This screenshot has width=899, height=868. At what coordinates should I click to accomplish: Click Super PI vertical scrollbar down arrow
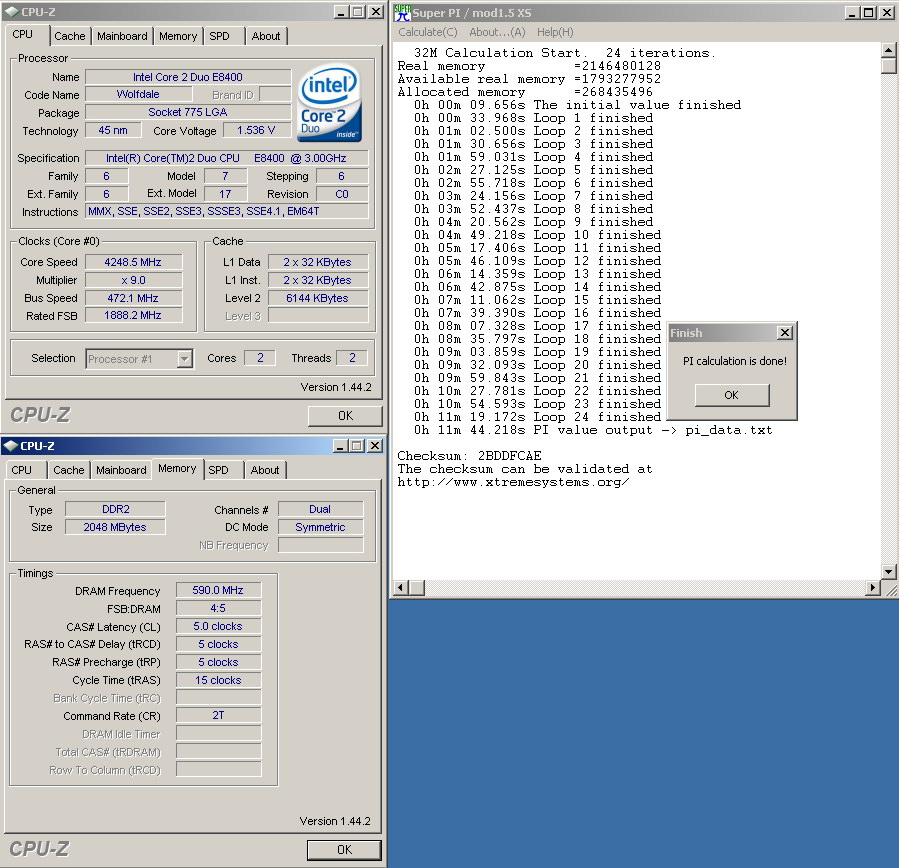click(888, 572)
